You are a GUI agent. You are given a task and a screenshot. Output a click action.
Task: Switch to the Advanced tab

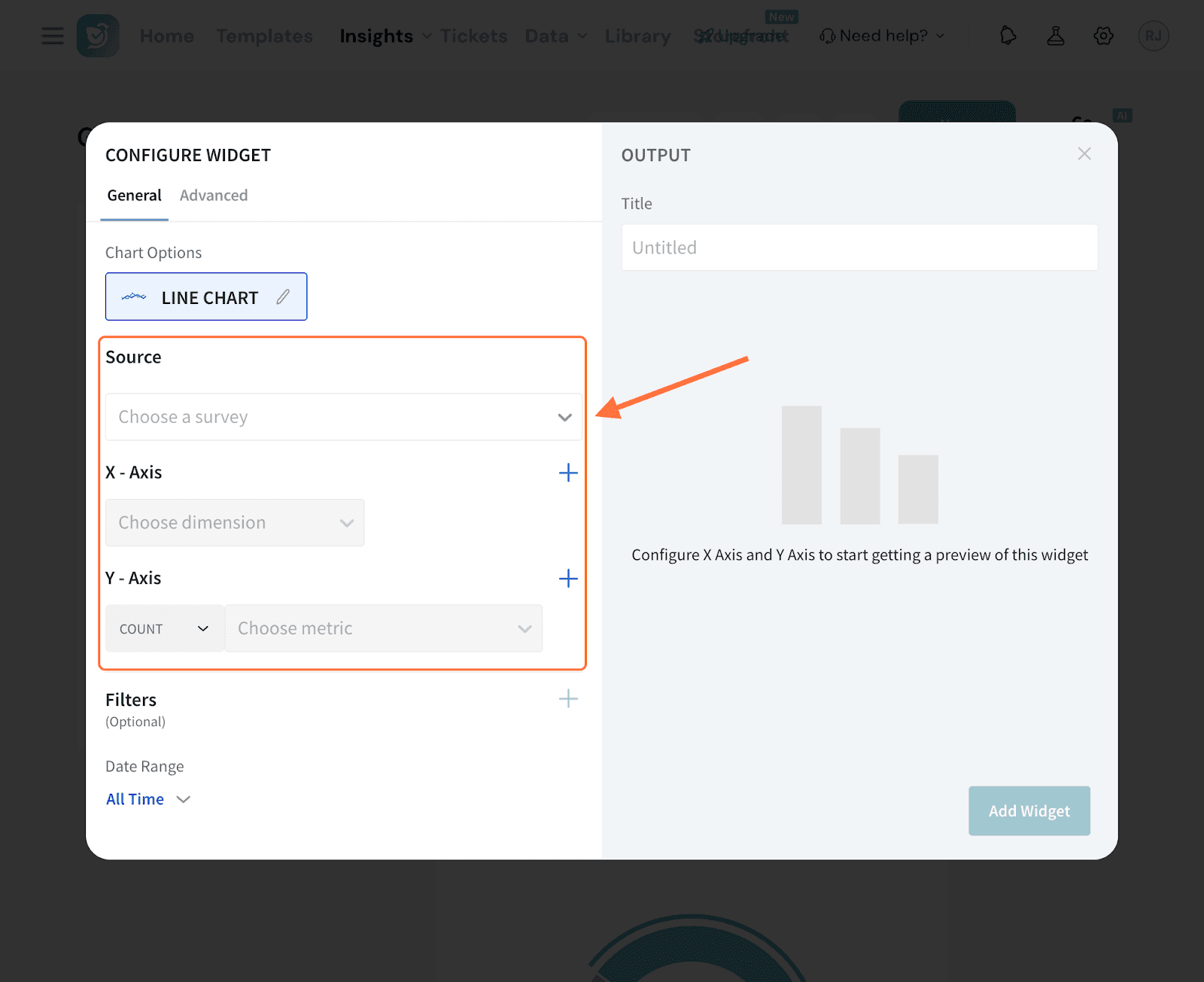click(214, 196)
